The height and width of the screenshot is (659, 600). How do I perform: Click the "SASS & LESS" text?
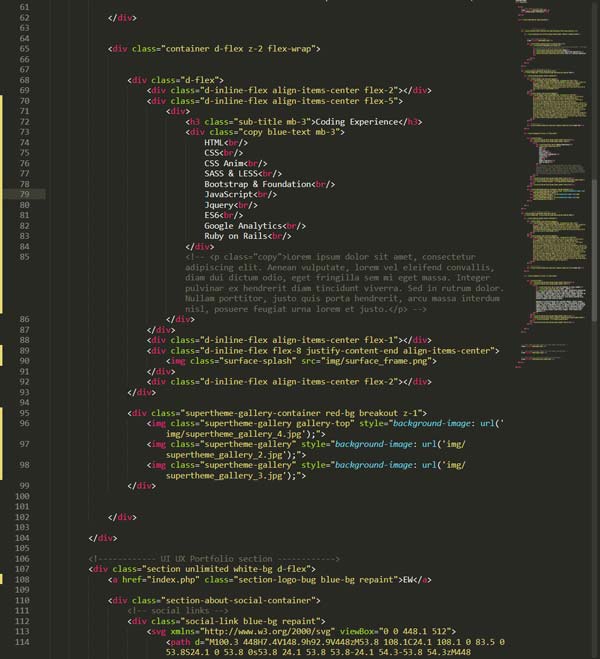coord(231,174)
